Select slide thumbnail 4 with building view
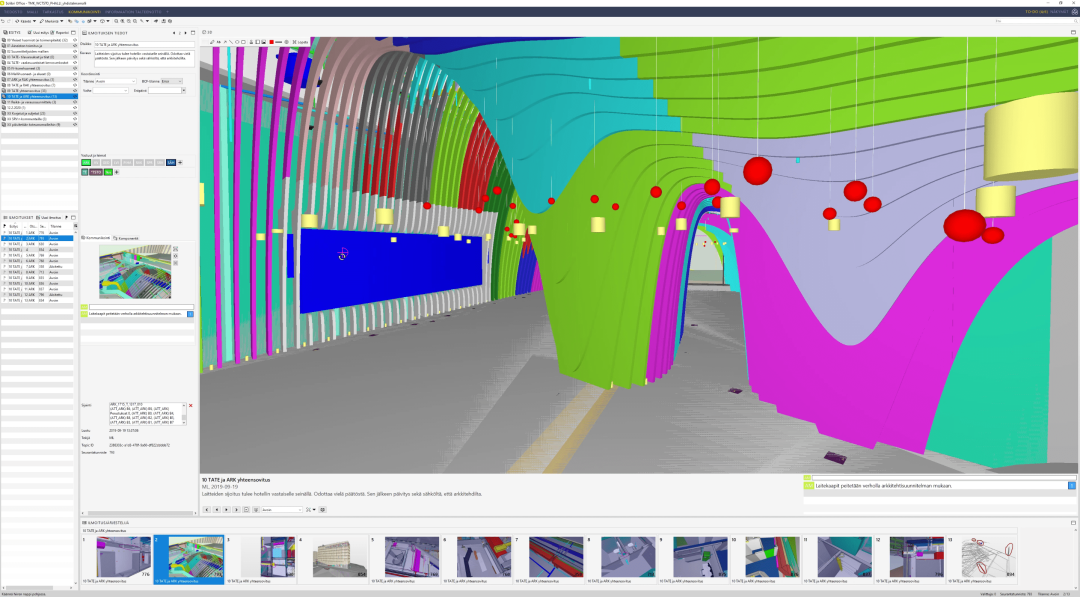Screen dimensions: 1080x597 pos(333,558)
